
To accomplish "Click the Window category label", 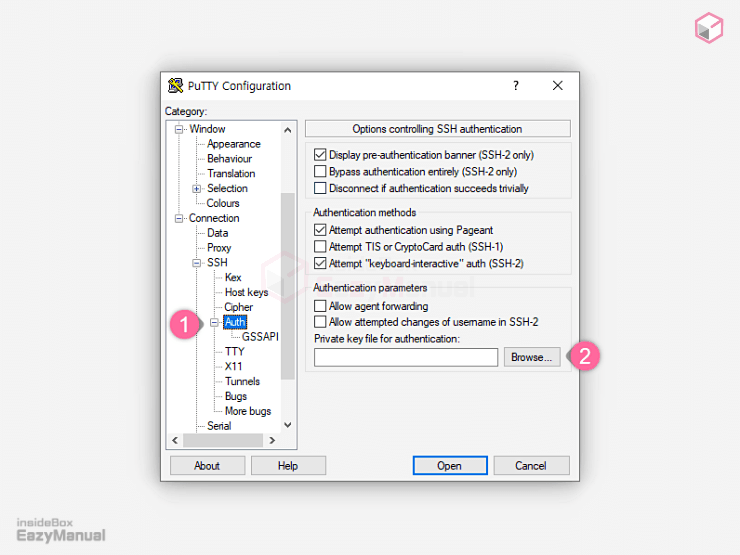I will point(207,129).
